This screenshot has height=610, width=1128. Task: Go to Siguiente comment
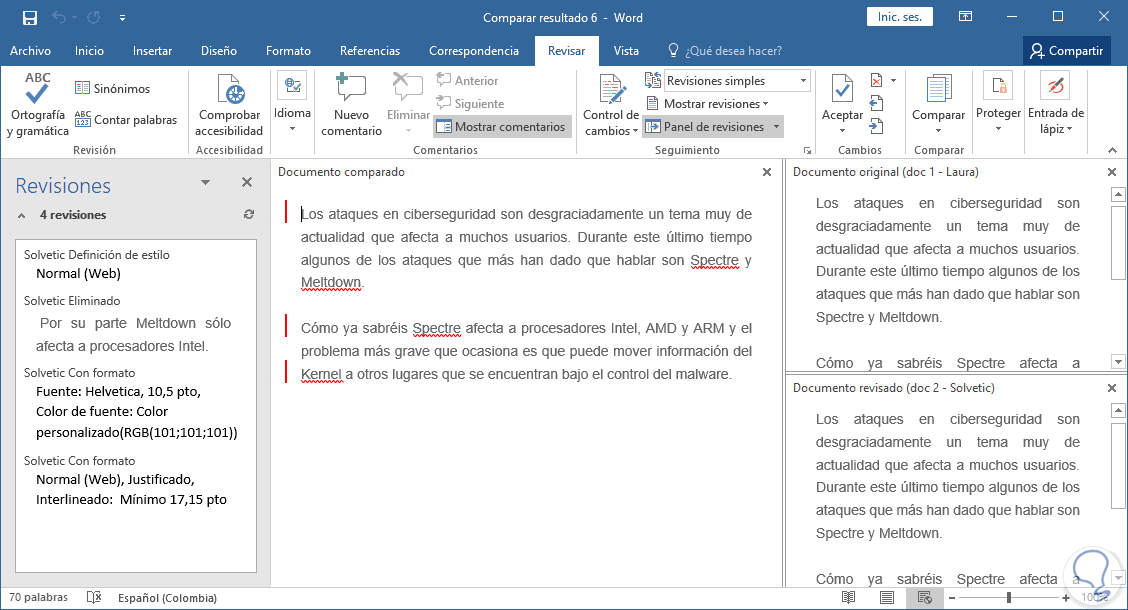(x=470, y=104)
